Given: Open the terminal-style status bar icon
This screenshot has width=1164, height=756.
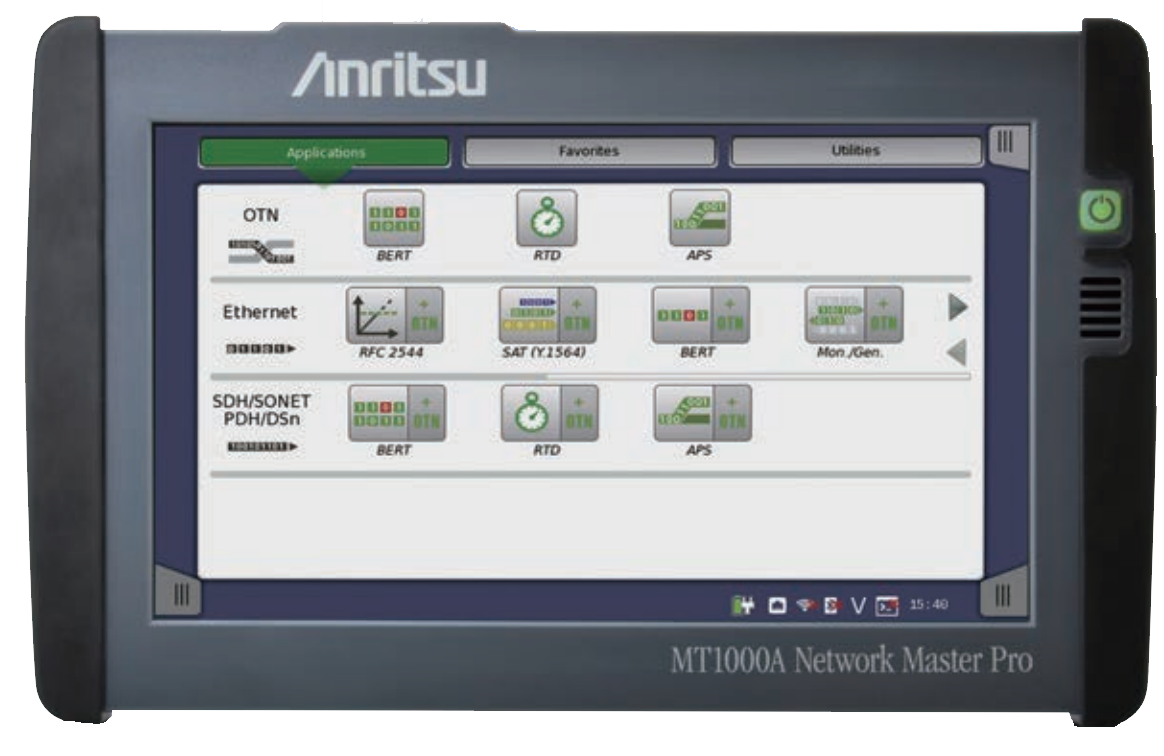Looking at the screenshot, I should pyautogui.click(x=887, y=606).
